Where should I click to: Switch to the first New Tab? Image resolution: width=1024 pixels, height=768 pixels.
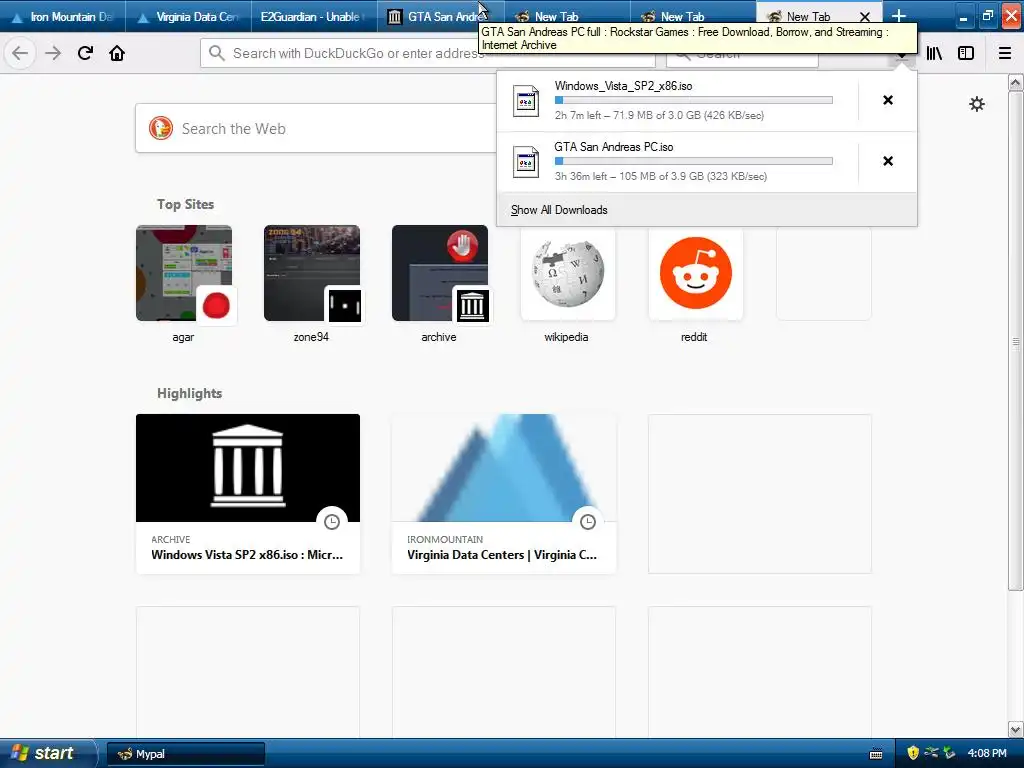567,16
